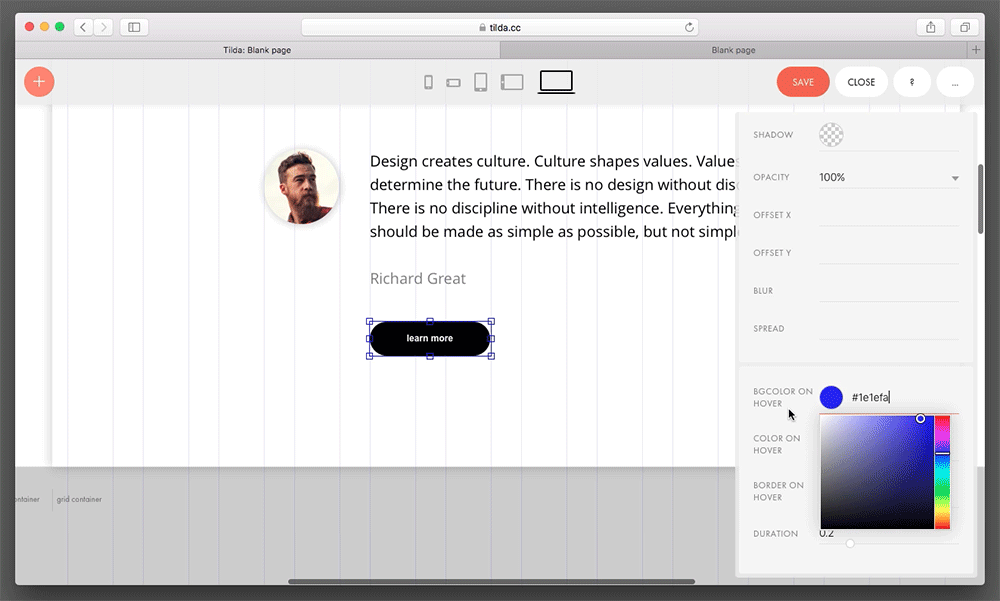Click inside the color picker saturation square

[877, 472]
